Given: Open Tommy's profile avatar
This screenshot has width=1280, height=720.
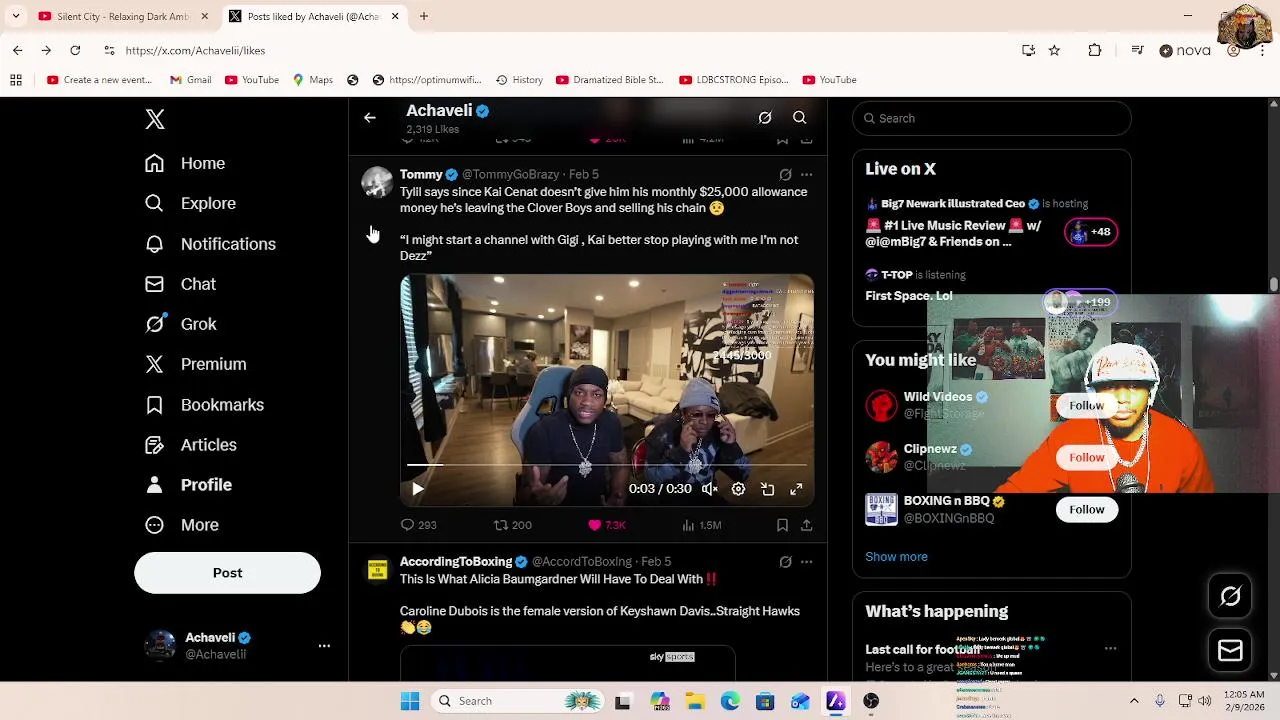Looking at the screenshot, I should pyautogui.click(x=377, y=182).
